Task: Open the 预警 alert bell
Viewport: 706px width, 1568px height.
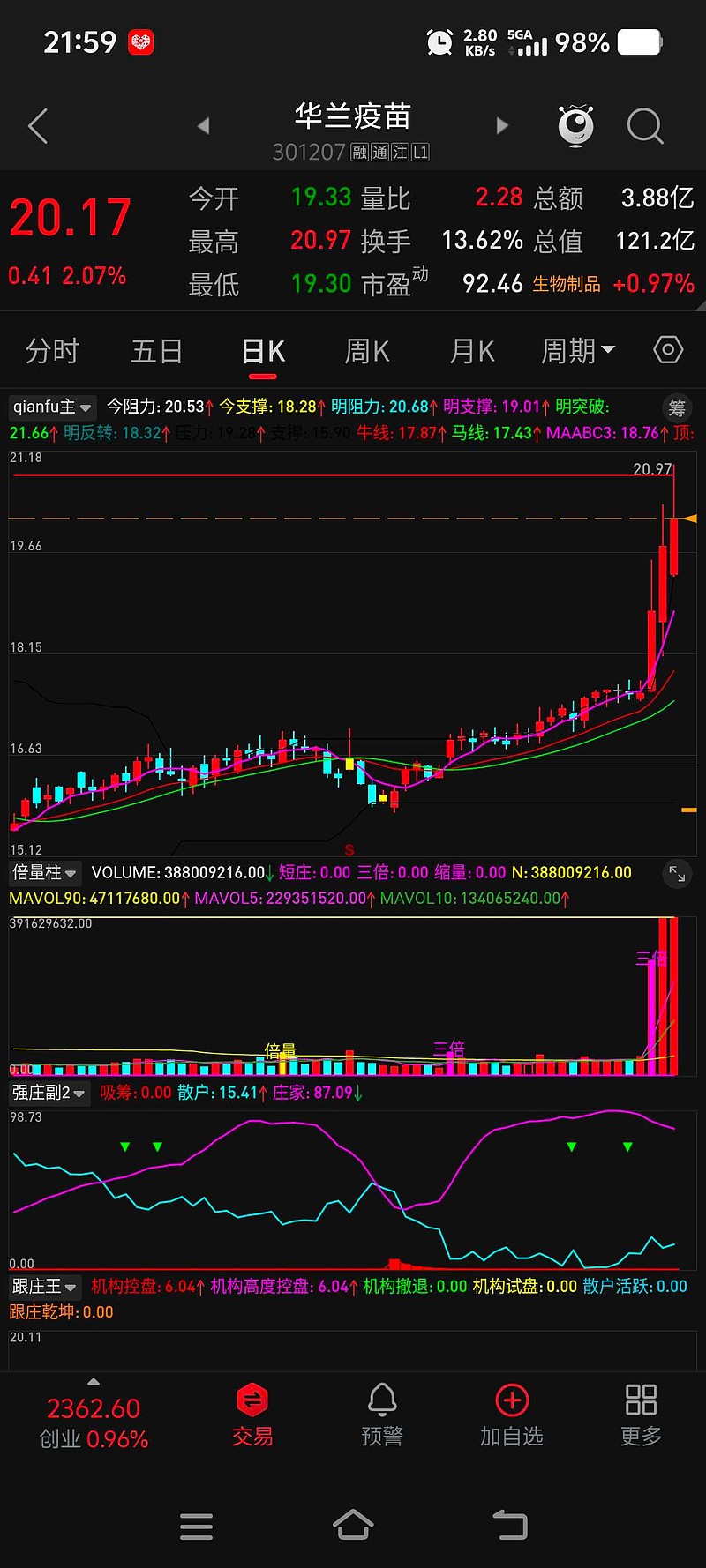Action: point(382,1415)
